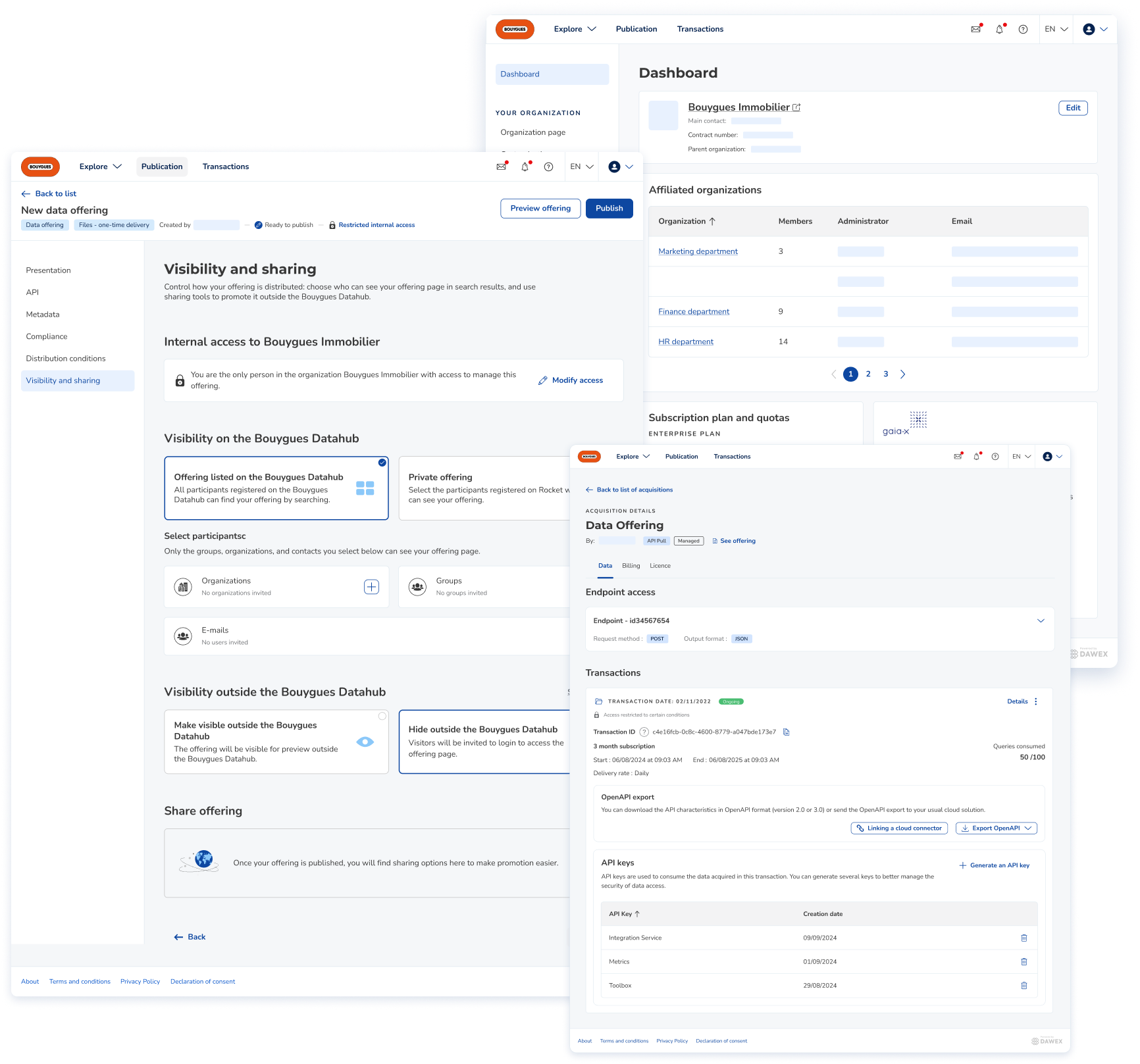Expand the Endpoint id34567654 panel
The width and height of the screenshot is (1140, 1064).
point(1041,621)
